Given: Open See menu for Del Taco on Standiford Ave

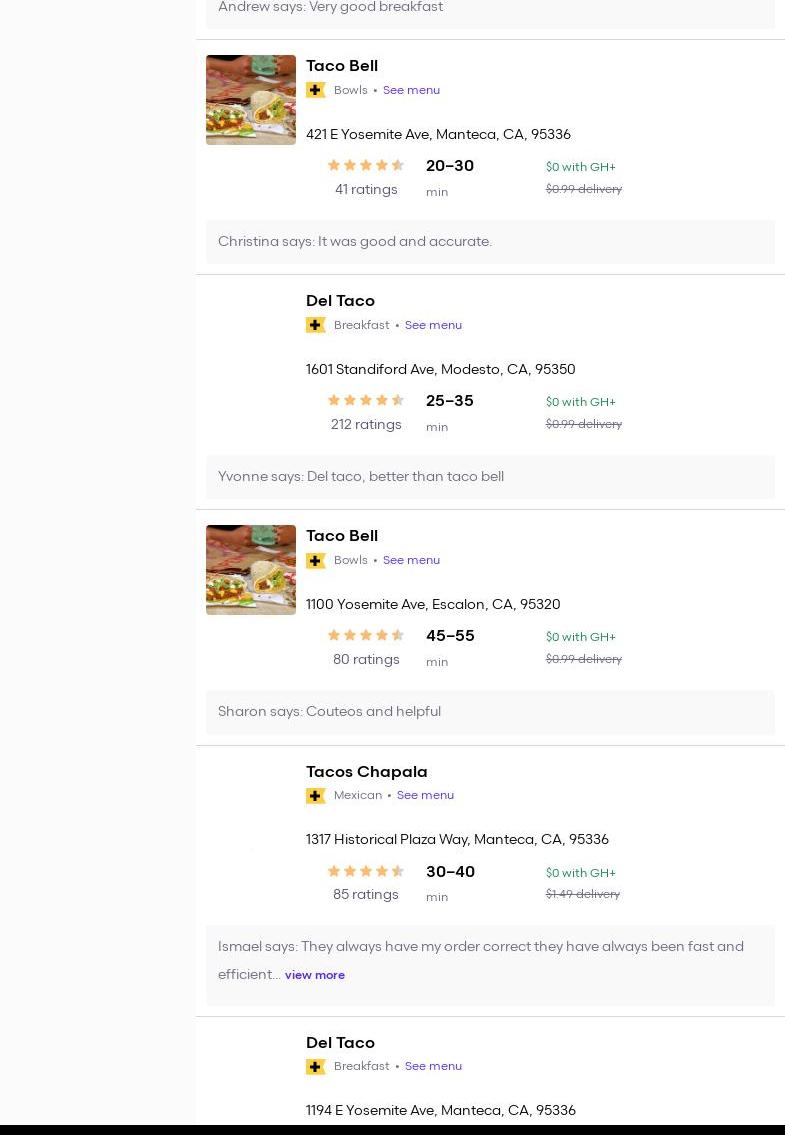Looking at the screenshot, I should coord(433,325).
